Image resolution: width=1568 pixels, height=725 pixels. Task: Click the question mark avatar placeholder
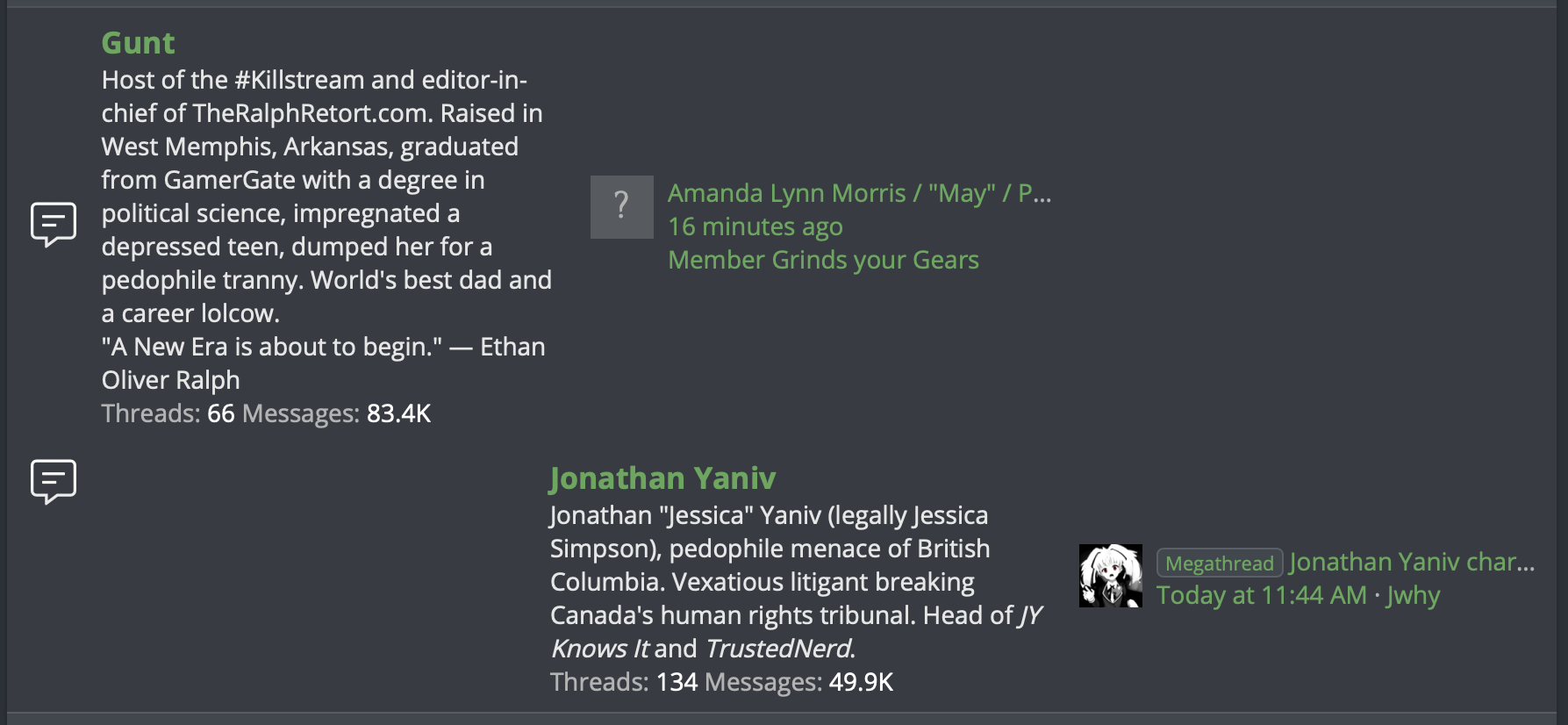[x=622, y=207]
